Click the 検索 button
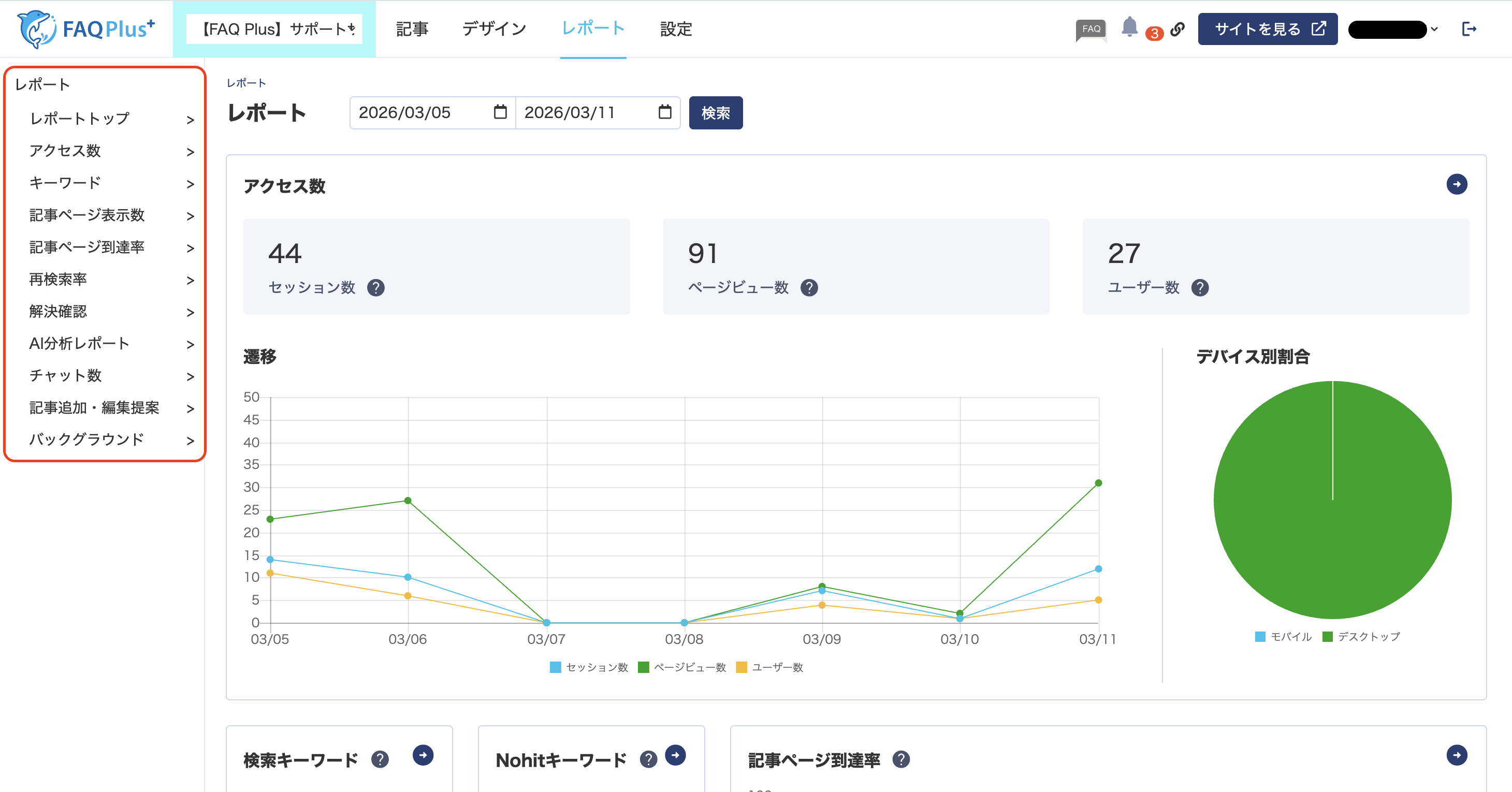1512x792 pixels. (x=716, y=113)
